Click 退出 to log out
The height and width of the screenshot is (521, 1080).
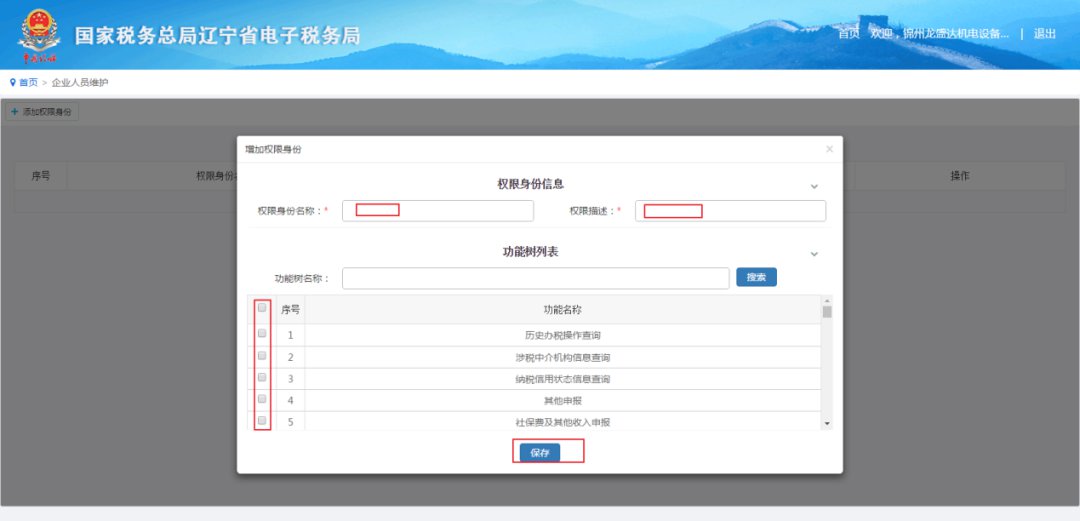coord(1044,33)
